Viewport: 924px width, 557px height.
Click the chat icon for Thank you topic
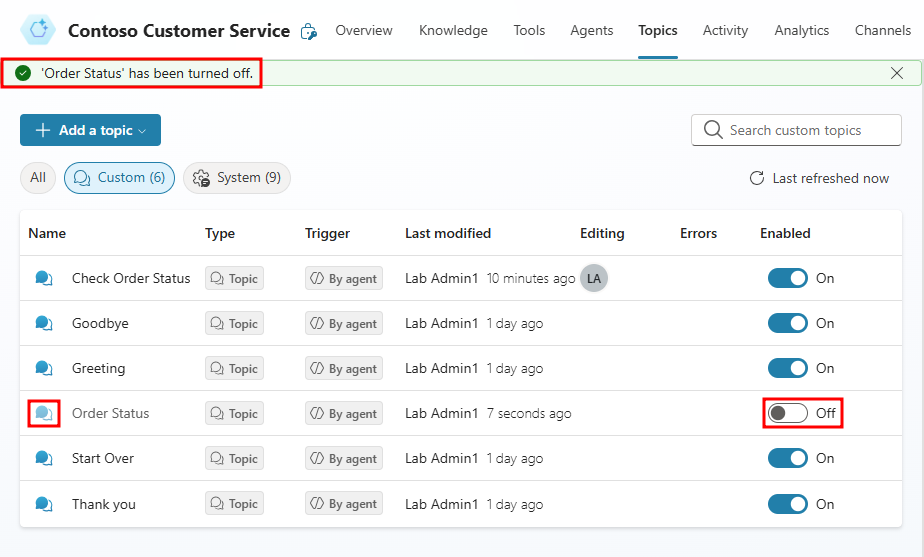(44, 504)
